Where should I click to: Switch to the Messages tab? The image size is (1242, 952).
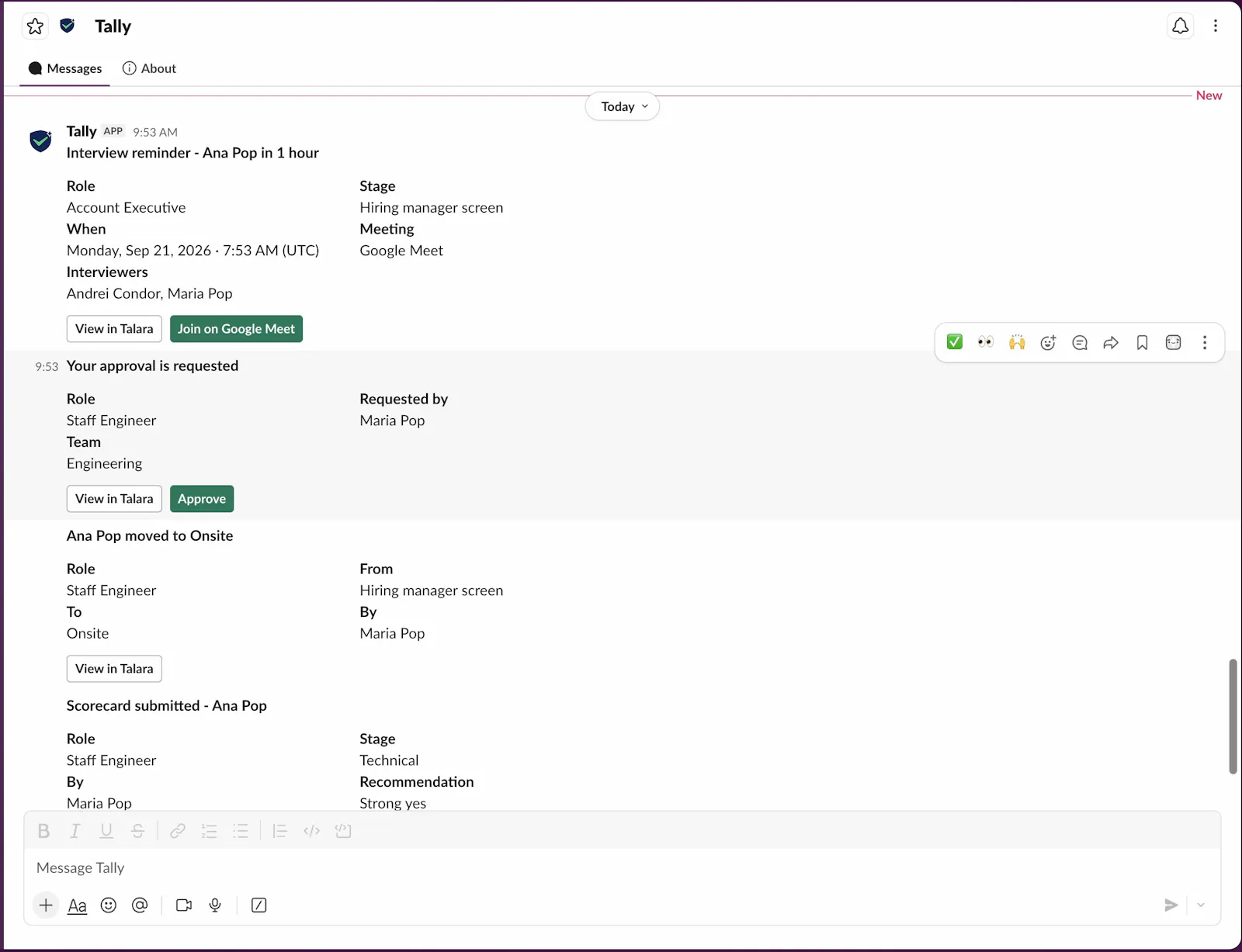coord(65,68)
